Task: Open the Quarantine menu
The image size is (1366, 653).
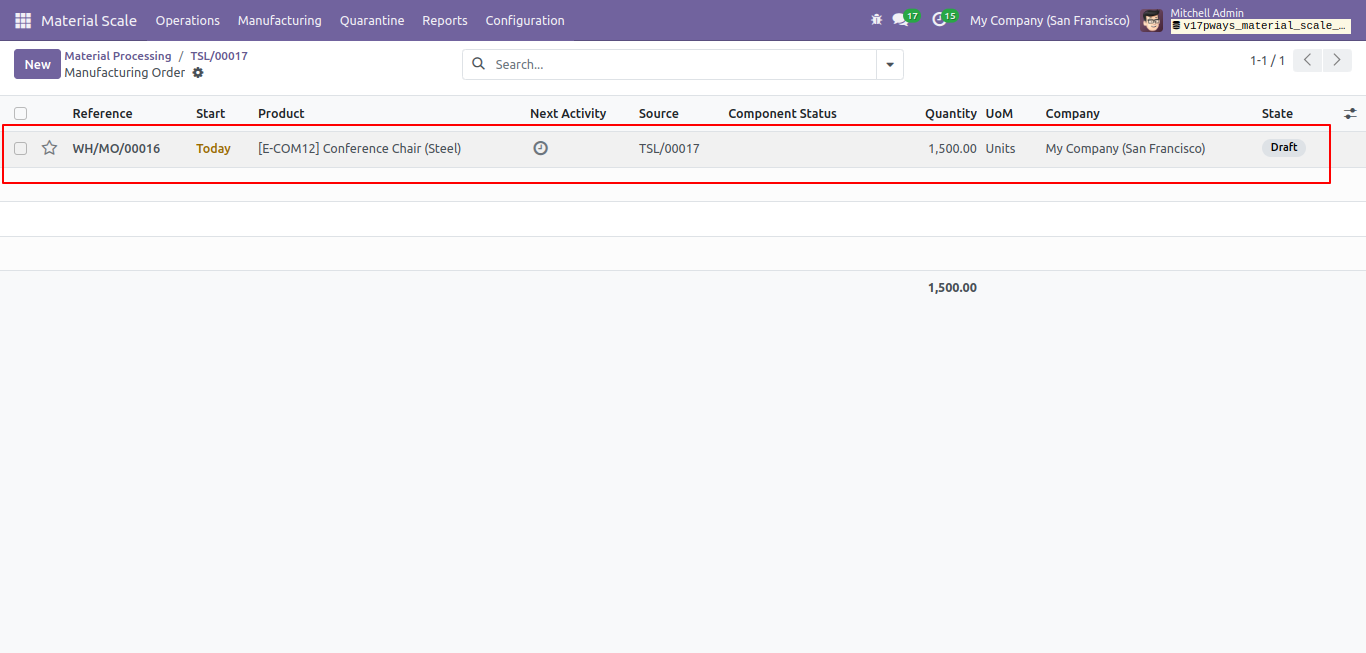Action: coord(372,20)
